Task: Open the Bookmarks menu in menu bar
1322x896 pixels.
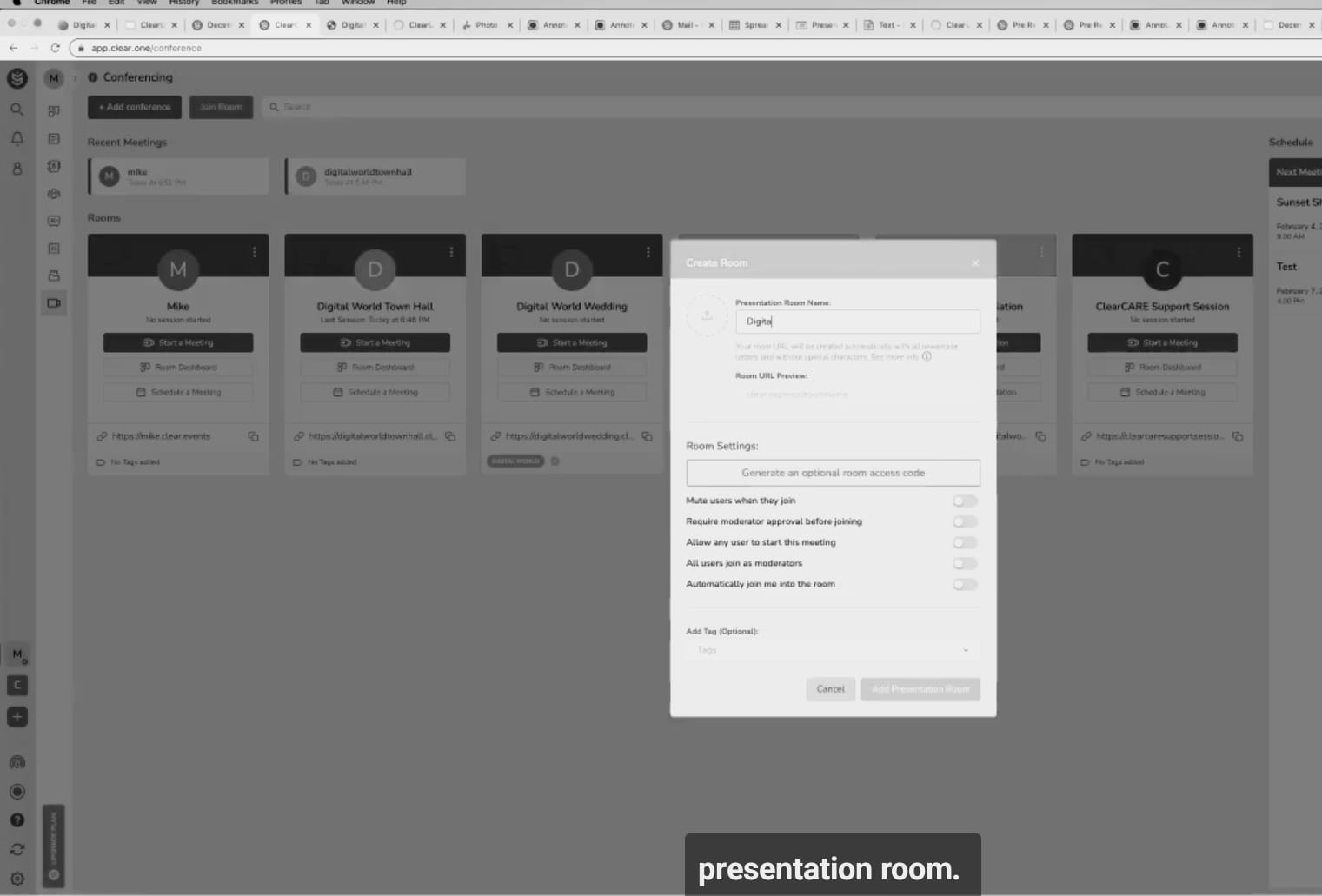Action: [235, 3]
